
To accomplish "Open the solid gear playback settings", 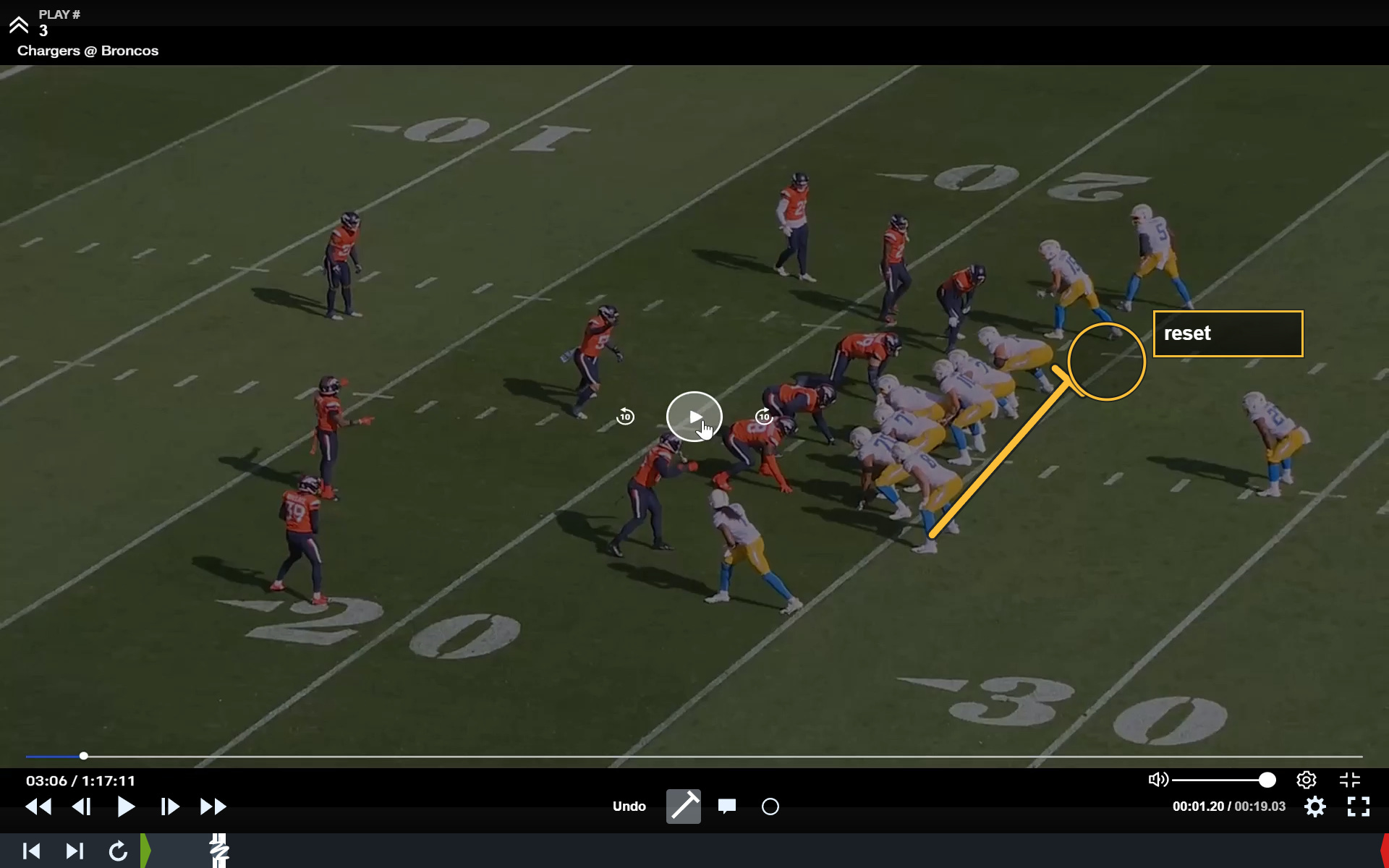I will (1315, 807).
